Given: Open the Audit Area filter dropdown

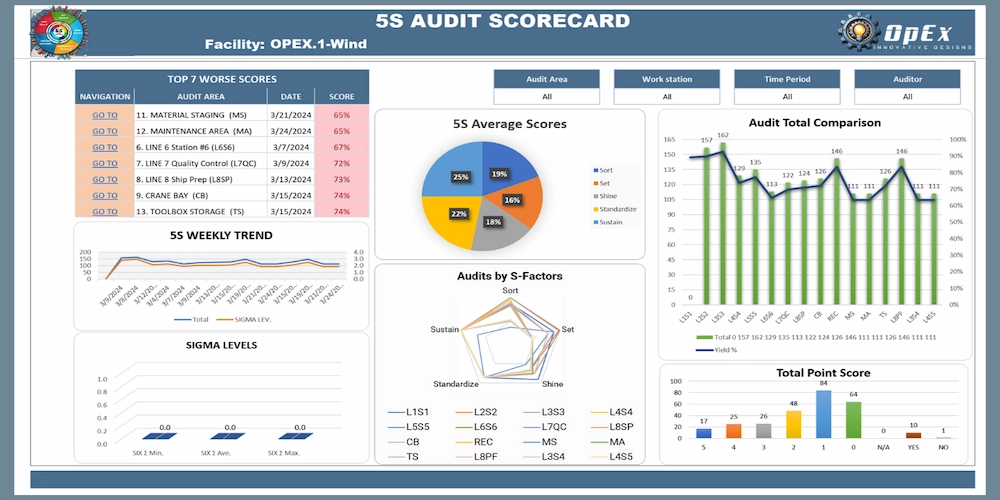Looking at the screenshot, I should coord(547,97).
